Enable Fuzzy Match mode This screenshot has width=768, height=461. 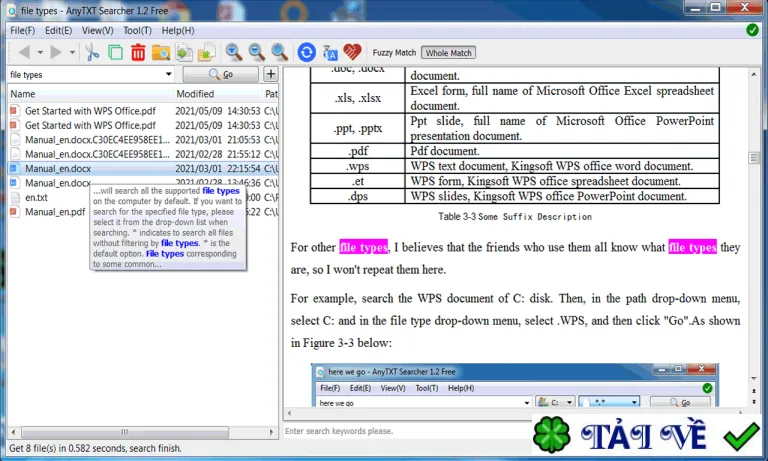click(x=394, y=52)
